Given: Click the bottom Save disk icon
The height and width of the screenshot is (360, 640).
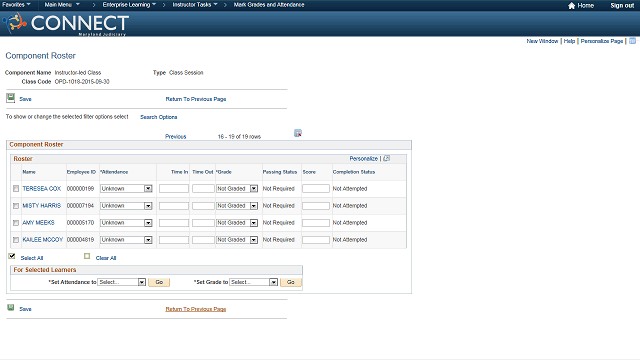Looking at the screenshot, I should [11, 307].
